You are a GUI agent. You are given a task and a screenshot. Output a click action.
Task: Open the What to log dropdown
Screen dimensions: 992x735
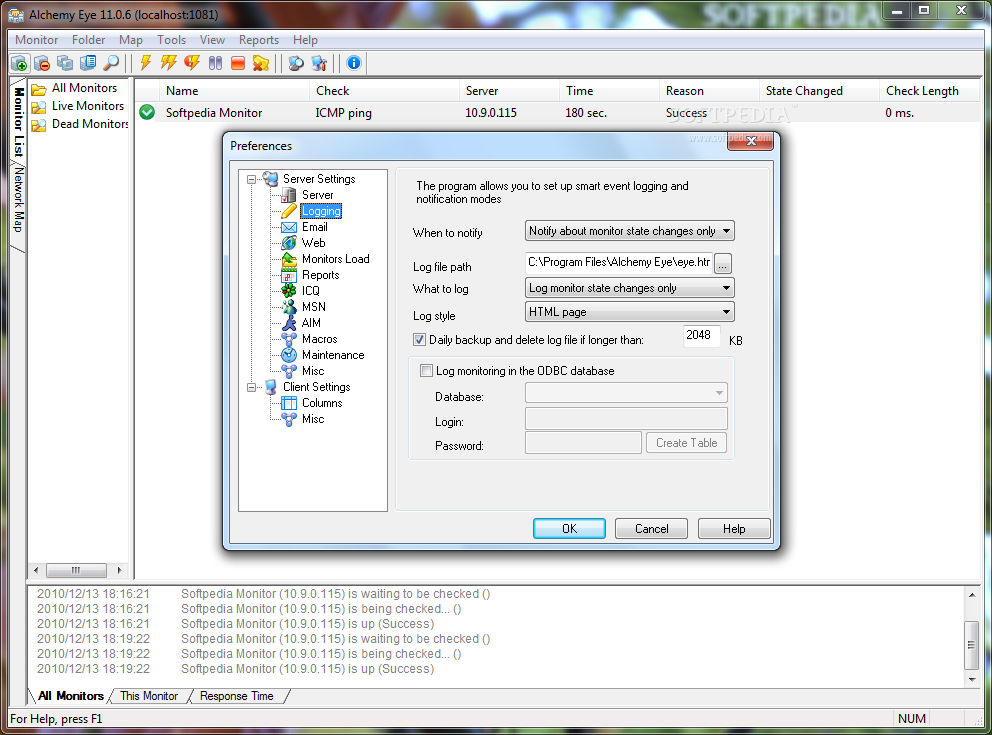[x=629, y=288]
